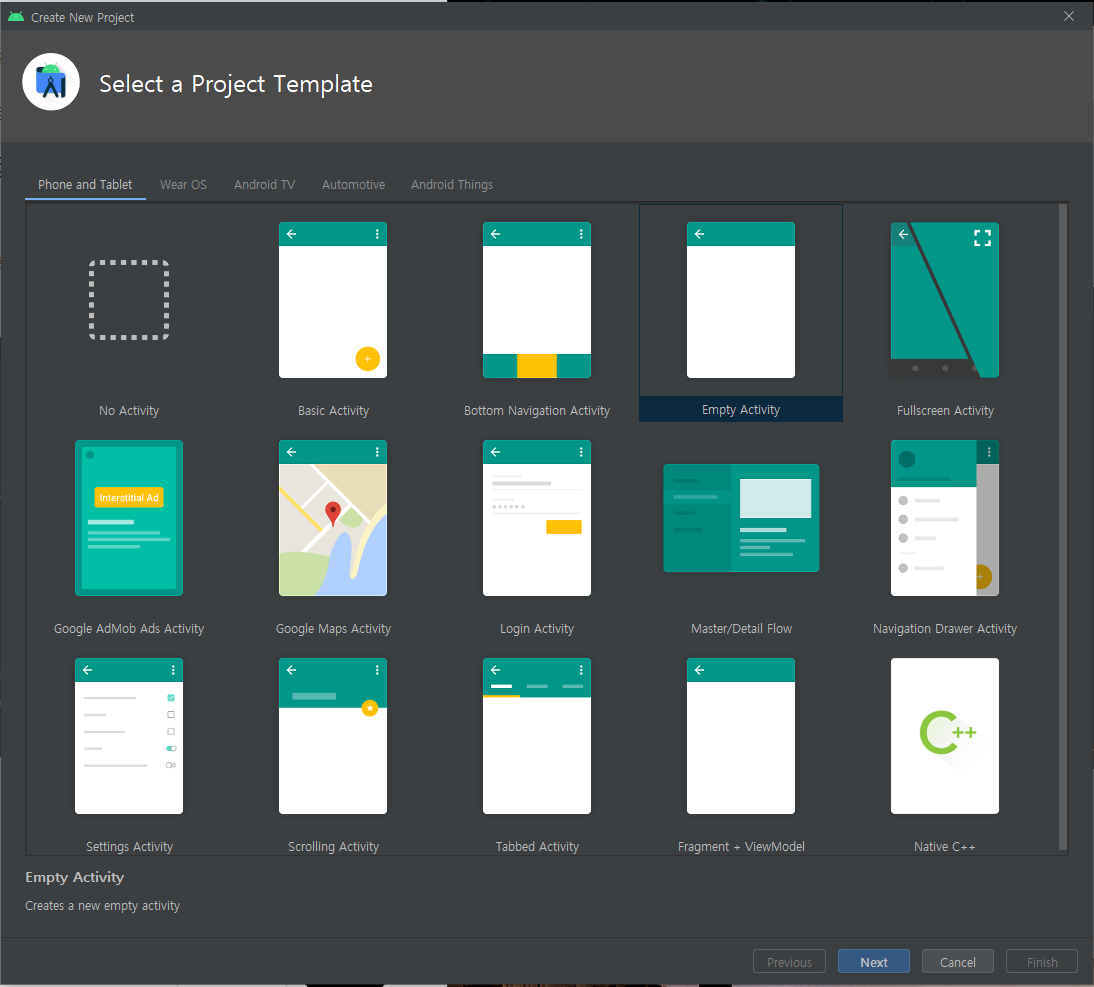Select the Empty Activity template thumbnail
1094x987 pixels.
pyautogui.click(x=740, y=300)
